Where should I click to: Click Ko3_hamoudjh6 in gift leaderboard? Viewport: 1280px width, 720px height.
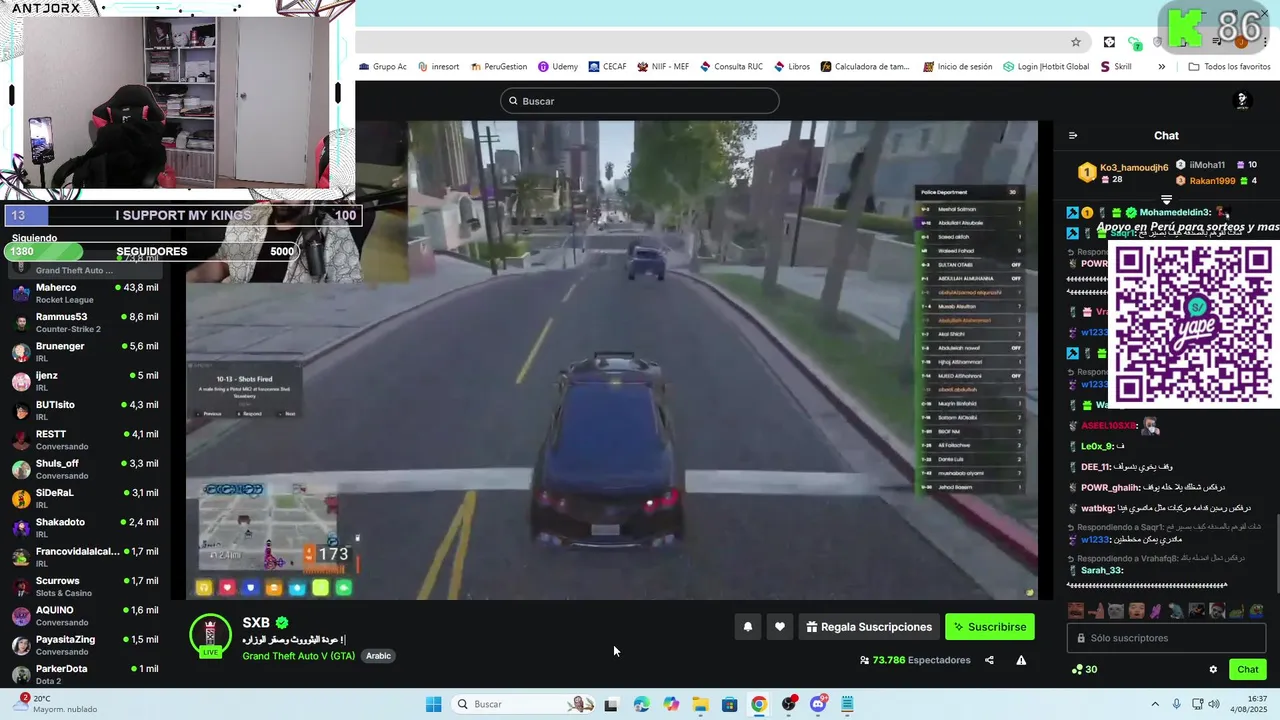click(x=1134, y=168)
